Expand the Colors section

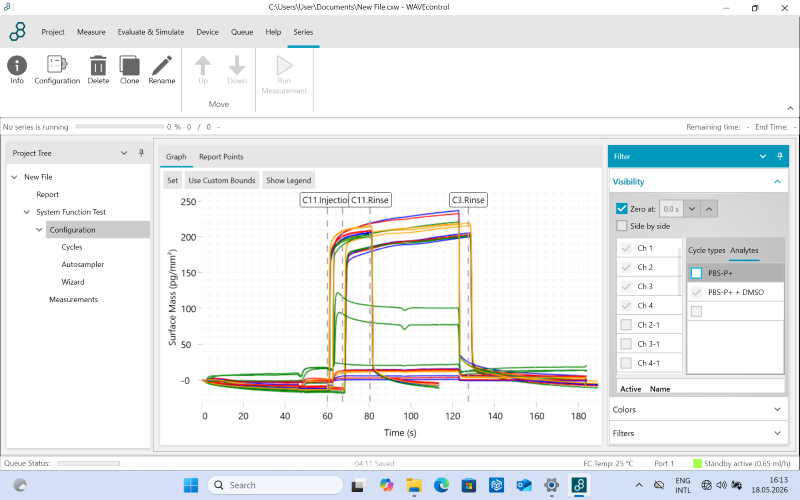pos(697,409)
